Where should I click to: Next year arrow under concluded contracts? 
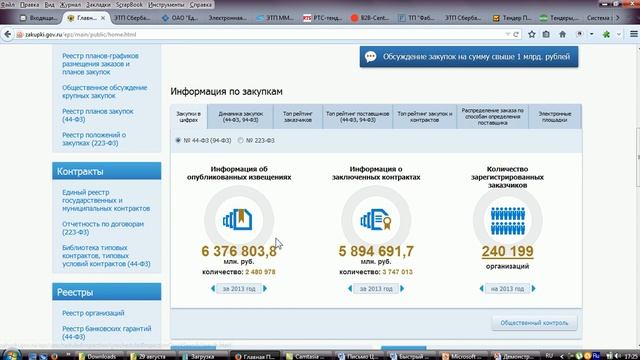(402, 289)
